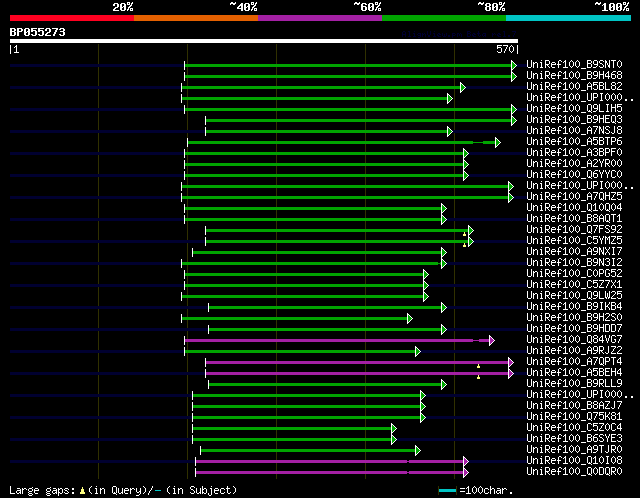This screenshot has height=498, width=640.
Task: Select the UniRef100_C5YMZ5 label
Action: tap(574, 241)
